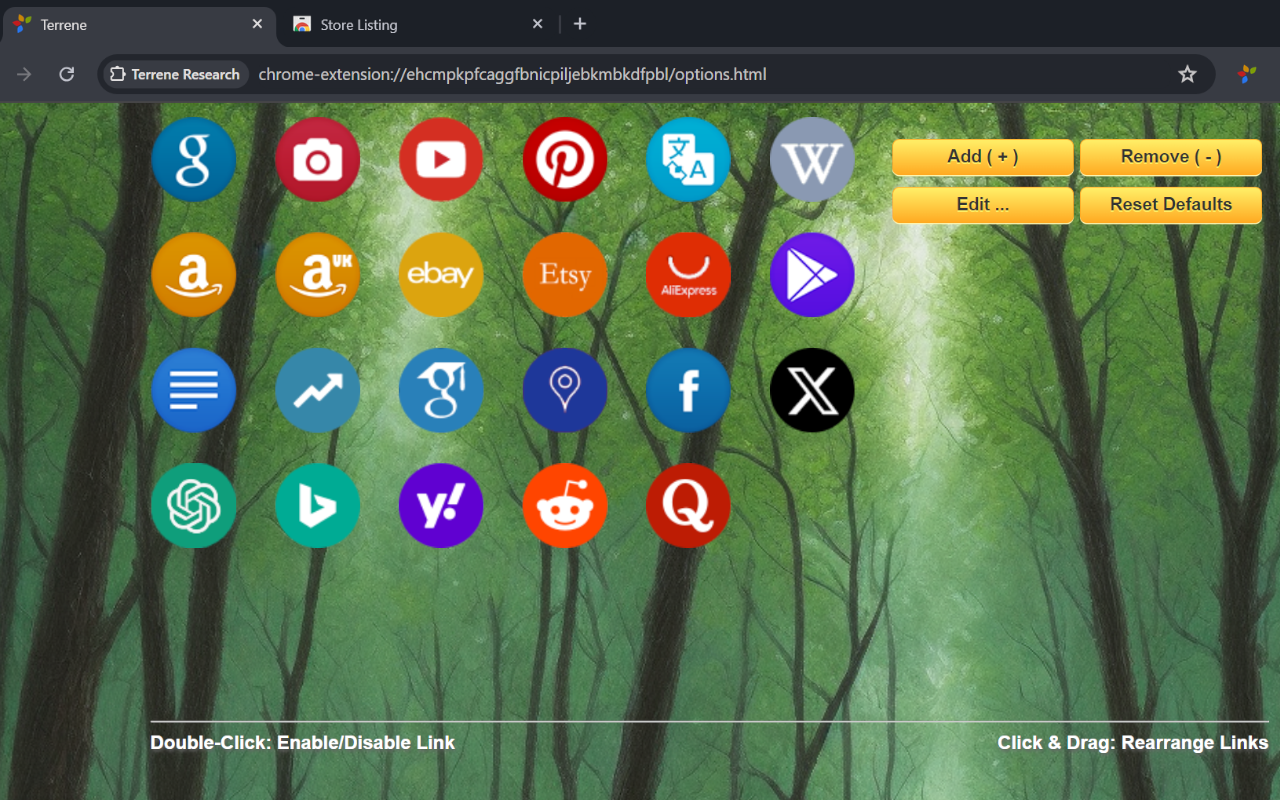Viewport: 1280px width, 800px height.
Task: Open the red camera image search icon
Action: coord(317,160)
